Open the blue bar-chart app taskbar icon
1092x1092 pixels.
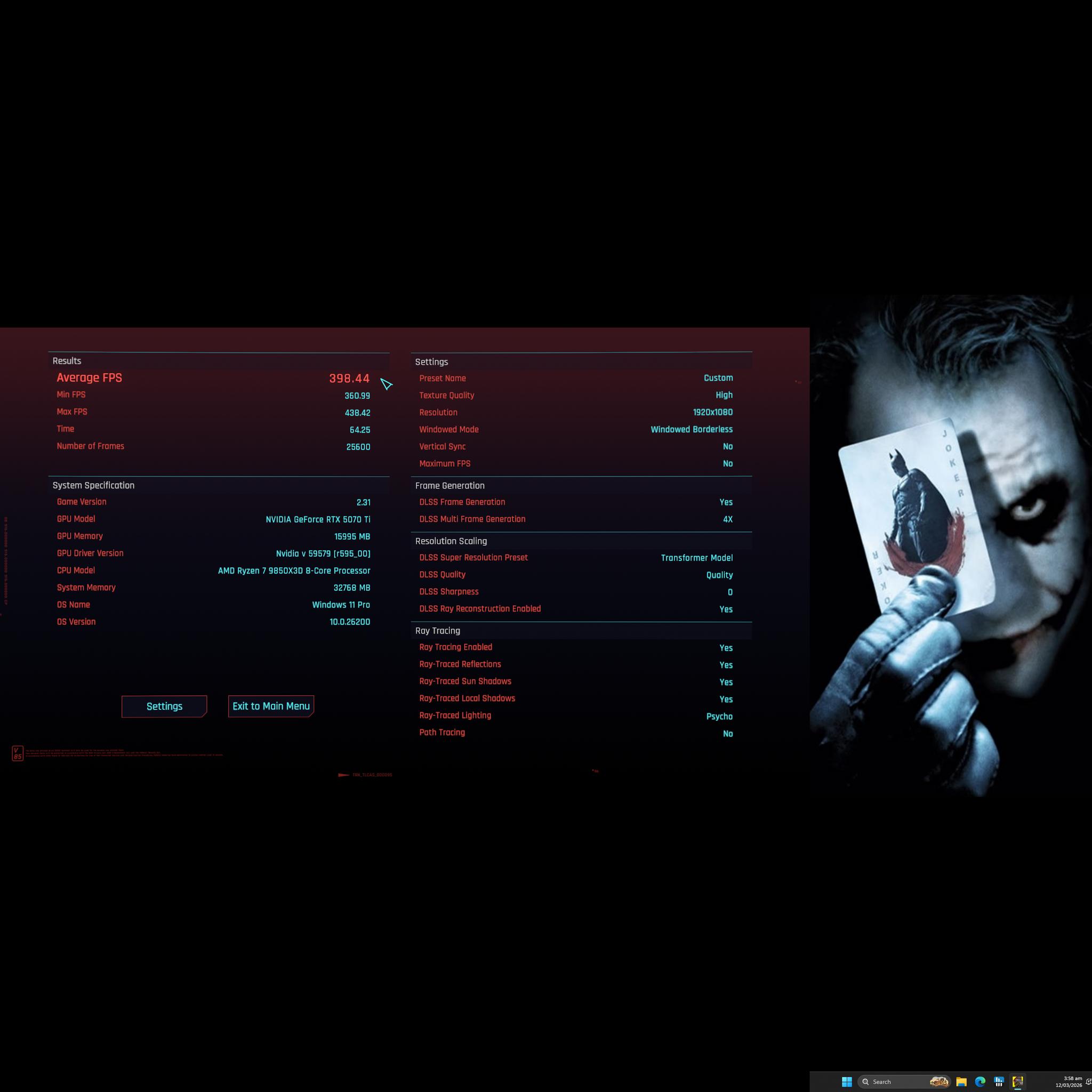pos(999,1082)
